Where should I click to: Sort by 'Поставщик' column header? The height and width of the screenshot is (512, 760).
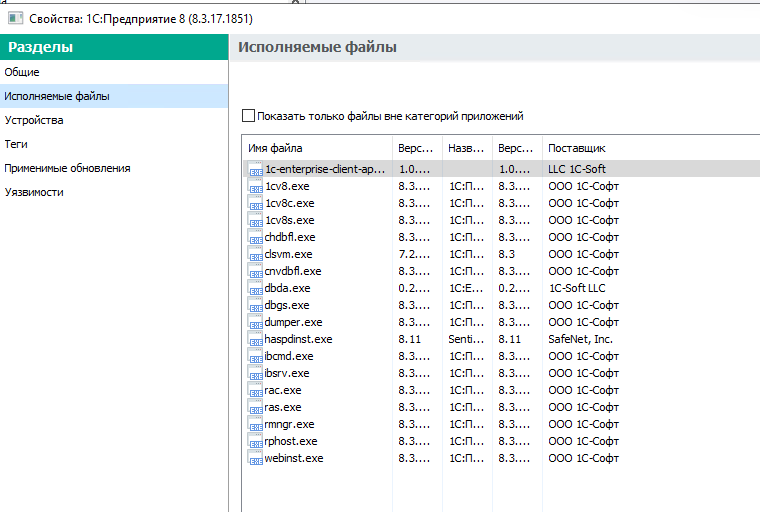(651, 148)
